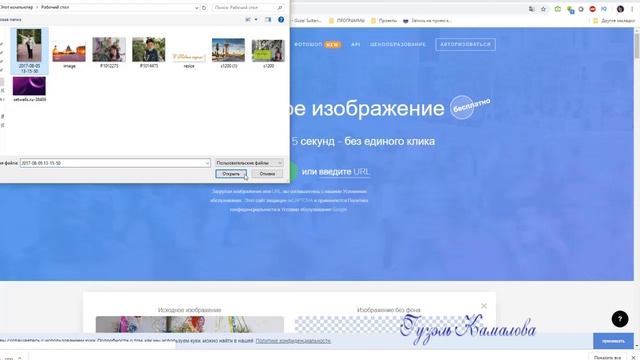Screen dimensions: 640x360
Task: Focus the search field in the file dialog
Action: [x=248, y=7]
